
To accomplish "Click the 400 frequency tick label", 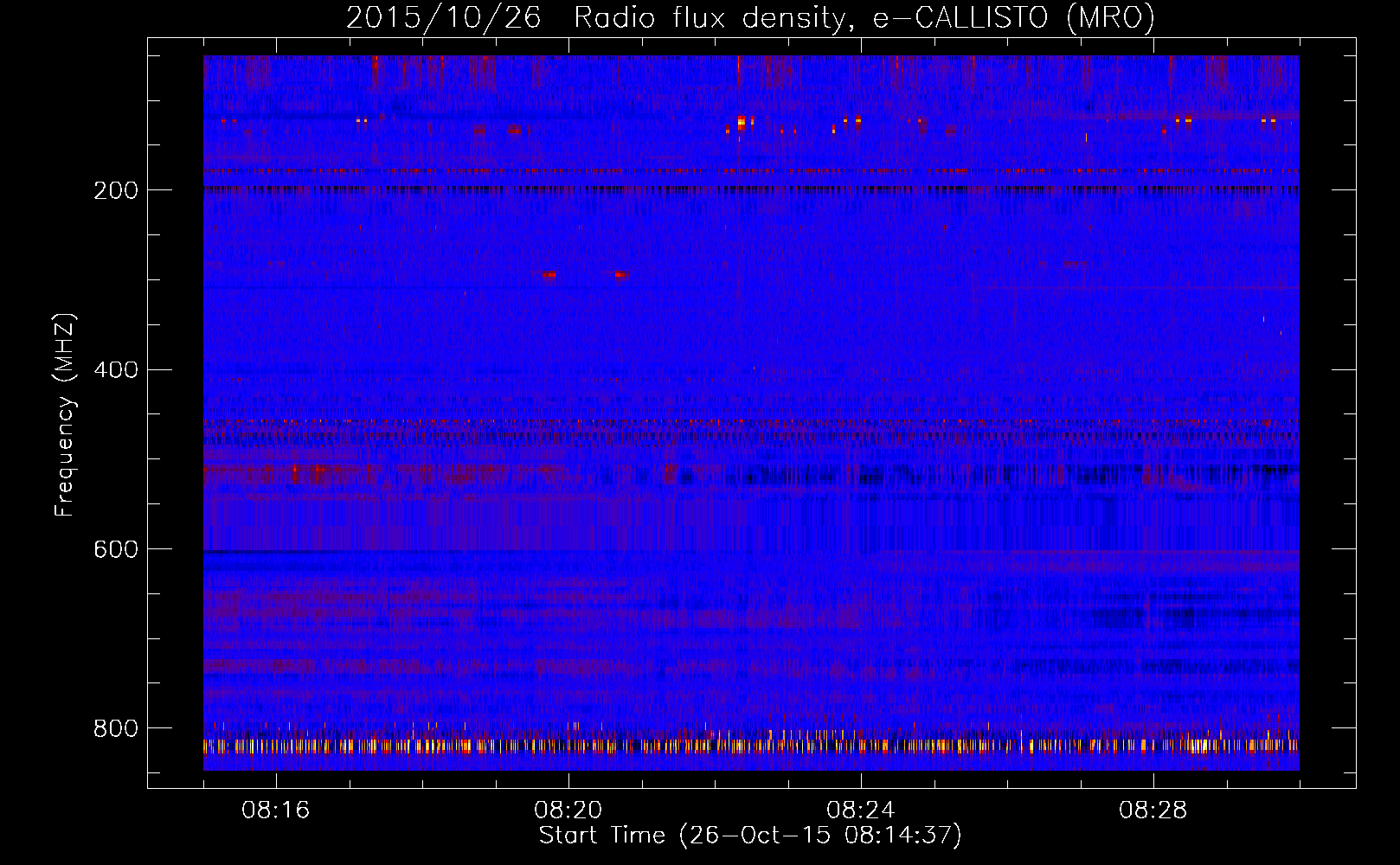I will click(x=115, y=370).
